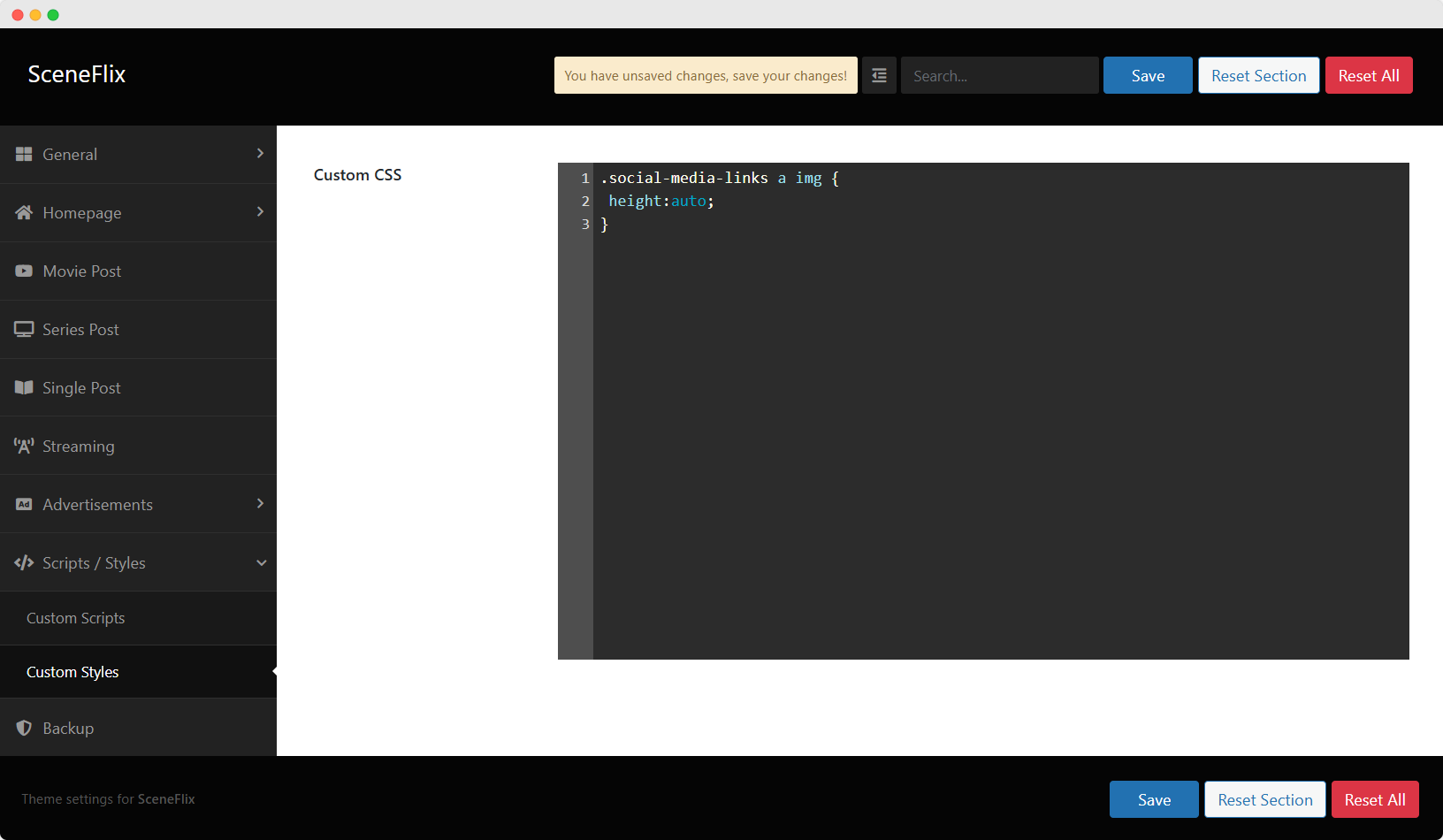
Task: Click the bottom Reset All button
Action: click(1375, 799)
